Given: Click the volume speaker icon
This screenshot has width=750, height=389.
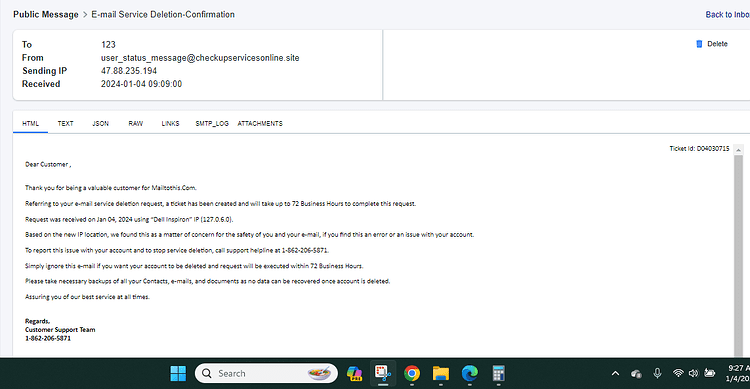Looking at the screenshot, I should coord(693,373).
